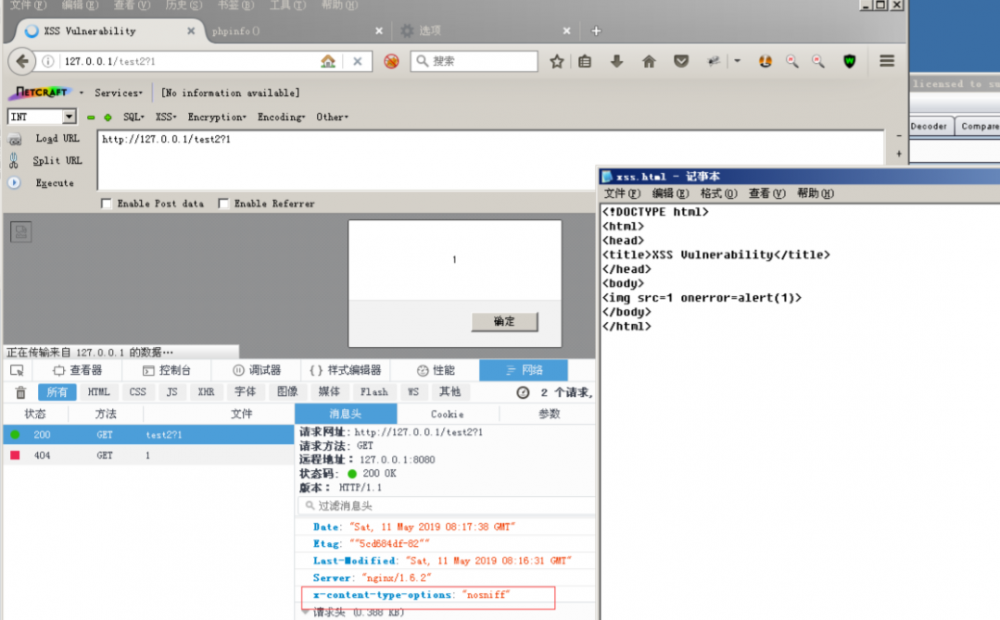Switch to the phpinfo() browser tab
This screenshot has width=1000, height=620.
click(297, 31)
